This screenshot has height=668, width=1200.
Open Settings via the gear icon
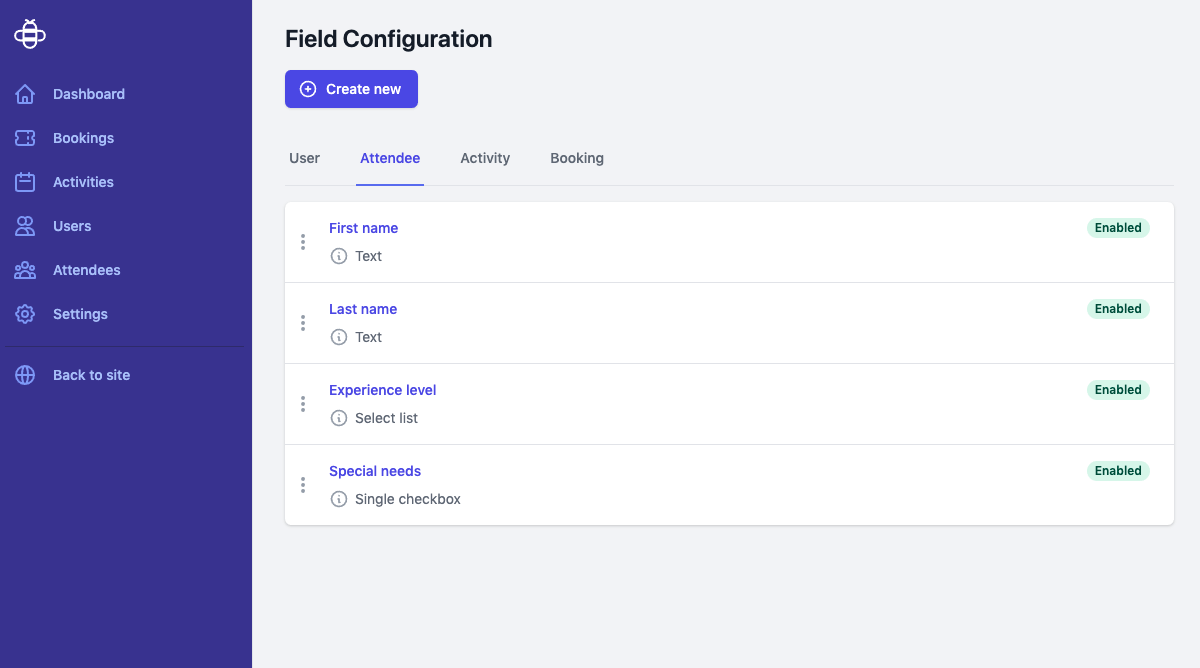(x=25, y=314)
